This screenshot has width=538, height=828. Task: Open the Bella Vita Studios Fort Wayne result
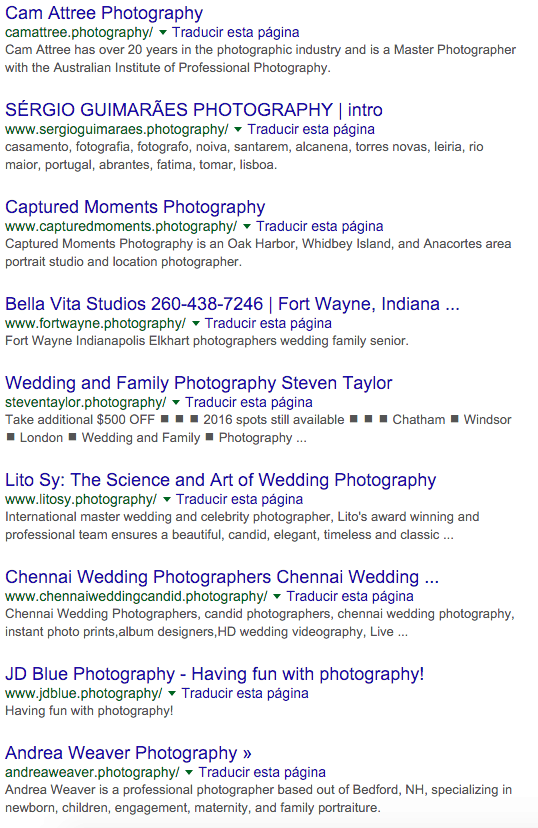pyautogui.click(x=232, y=304)
